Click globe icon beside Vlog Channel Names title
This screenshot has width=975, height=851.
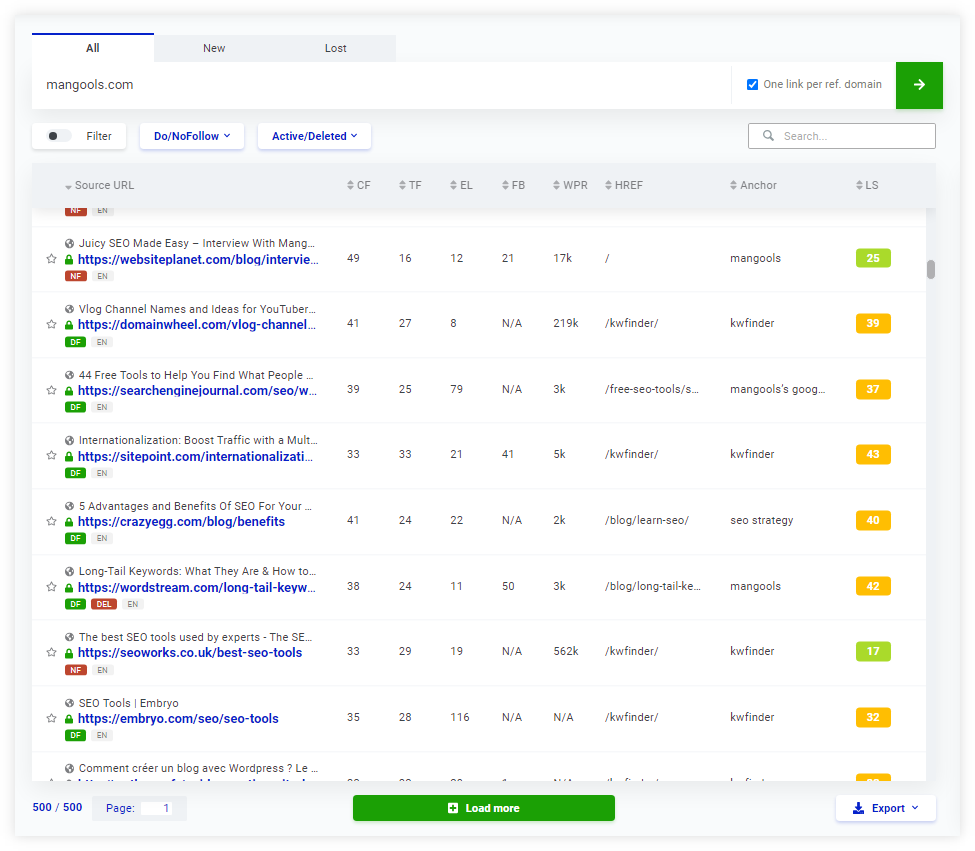pyautogui.click(x=70, y=309)
